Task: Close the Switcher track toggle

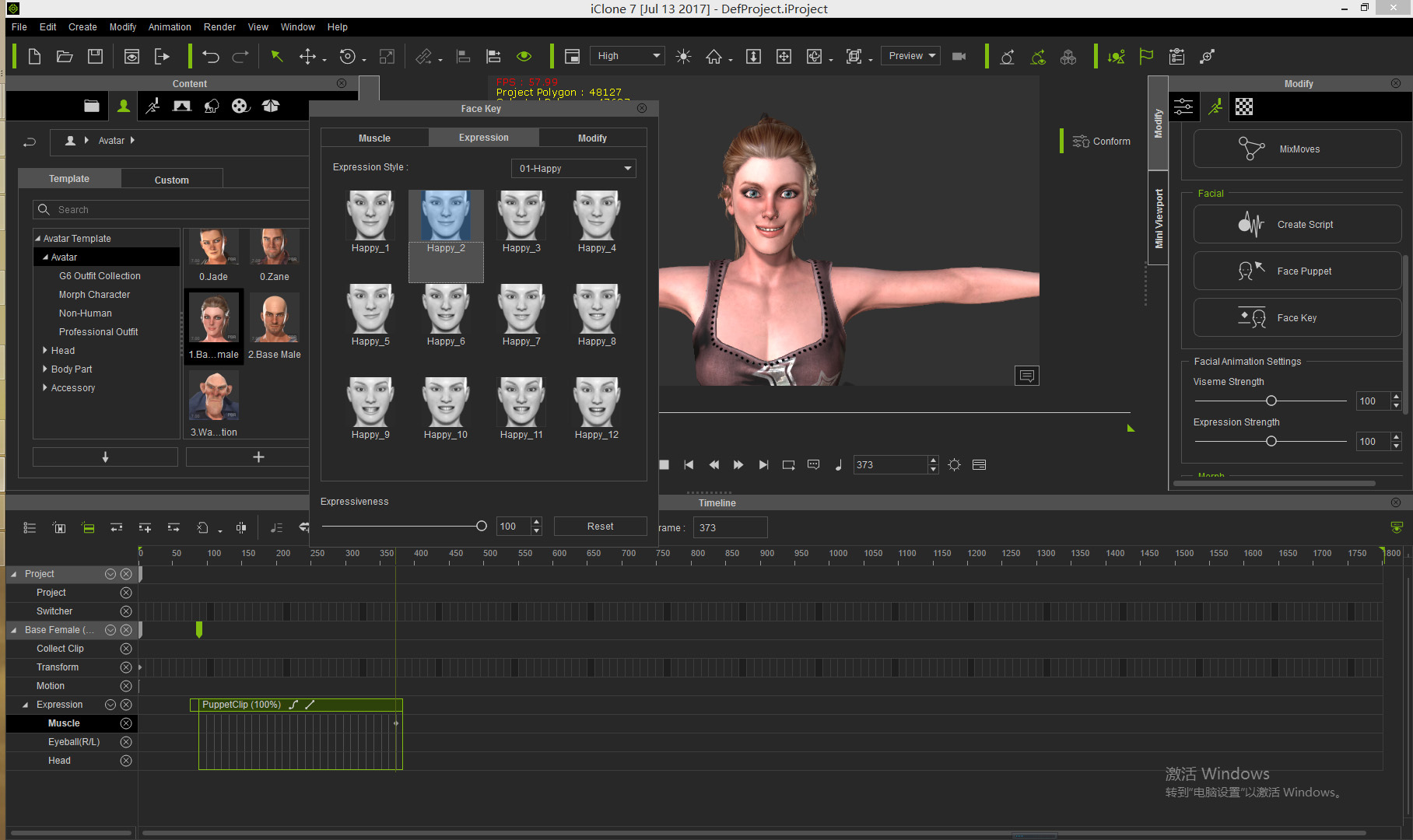Action: (126, 611)
